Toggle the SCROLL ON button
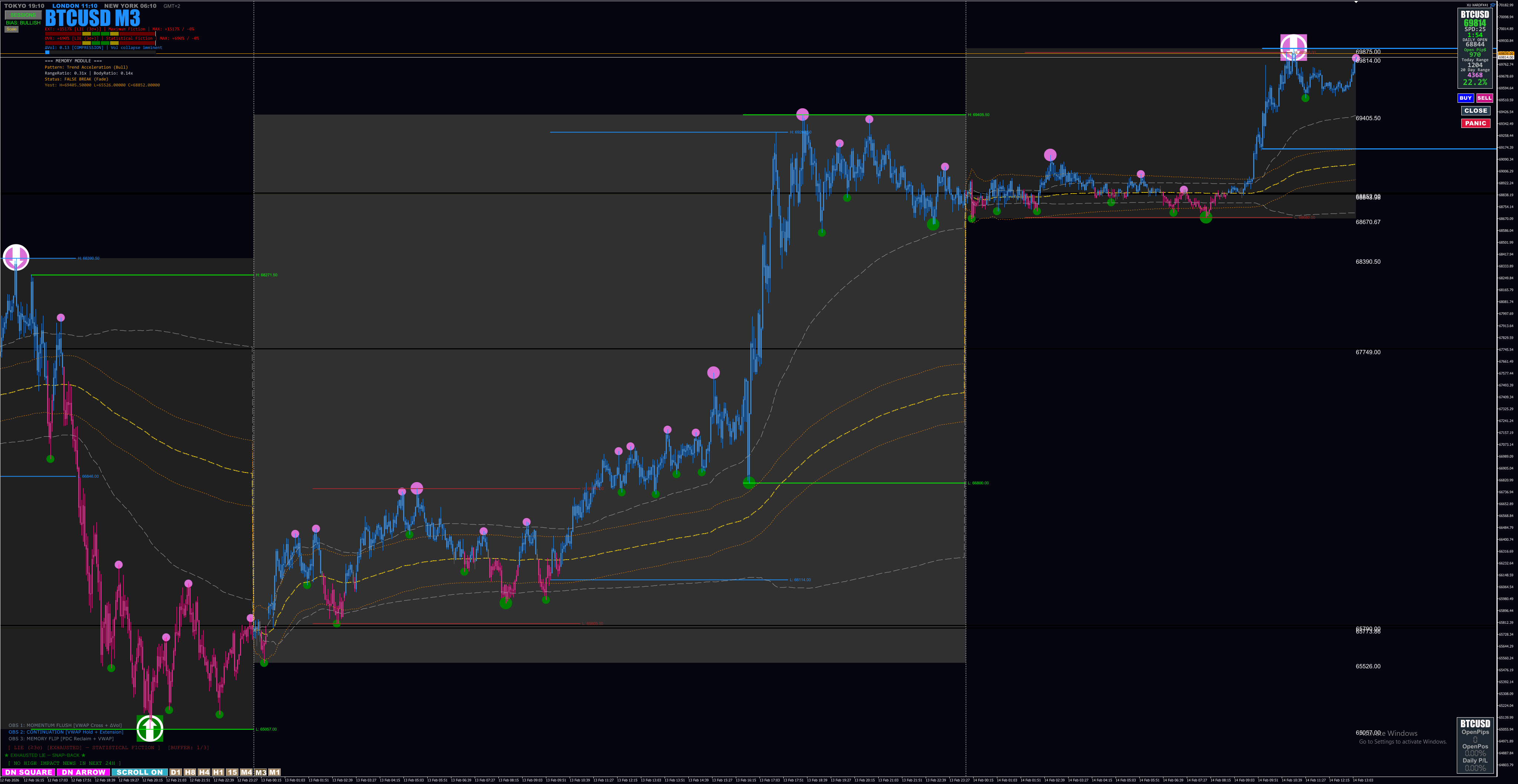1518x784 pixels. (x=139, y=772)
